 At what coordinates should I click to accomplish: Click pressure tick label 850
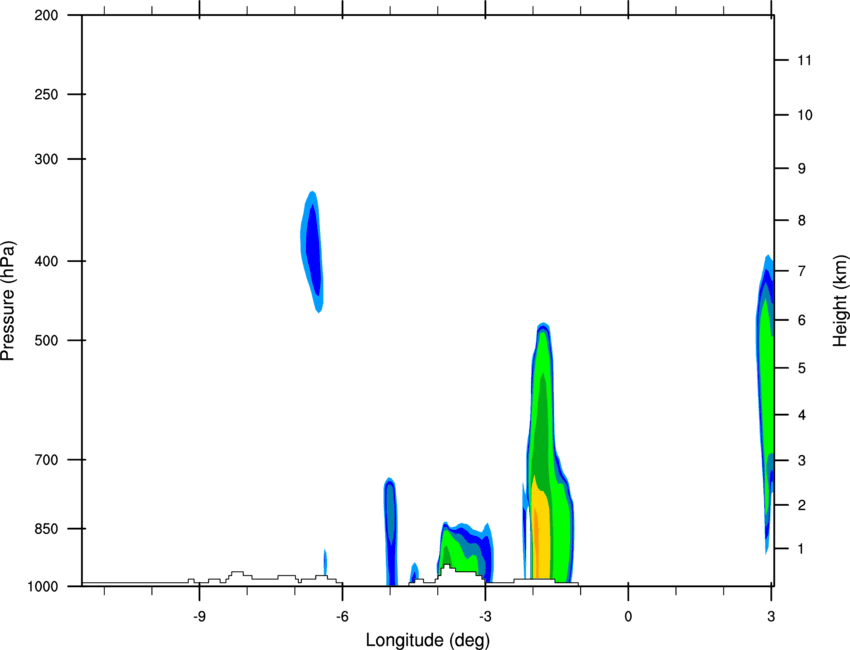tap(46, 529)
